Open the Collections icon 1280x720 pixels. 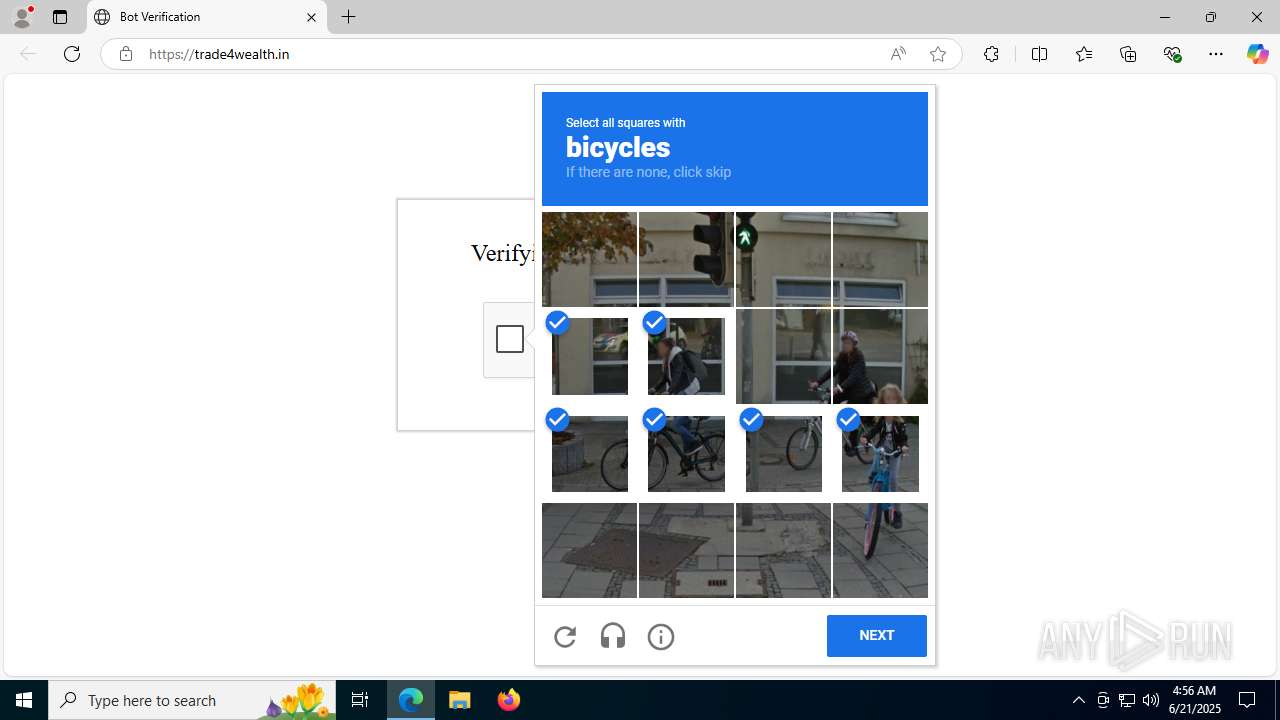(1128, 54)
